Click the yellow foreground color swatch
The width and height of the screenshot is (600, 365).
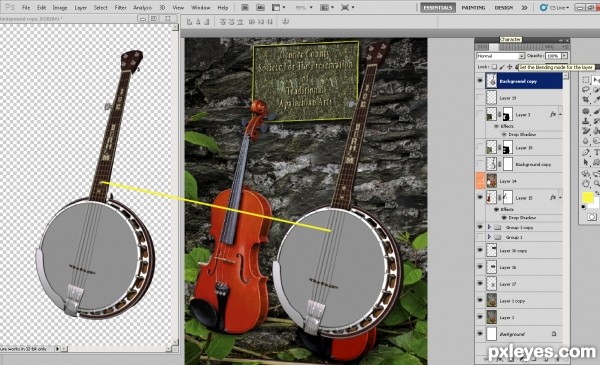587,197
